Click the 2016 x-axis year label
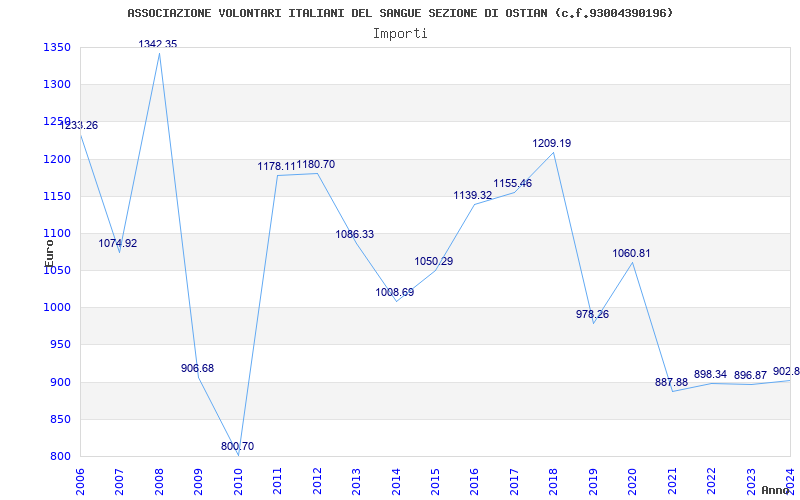 (474, 481)
